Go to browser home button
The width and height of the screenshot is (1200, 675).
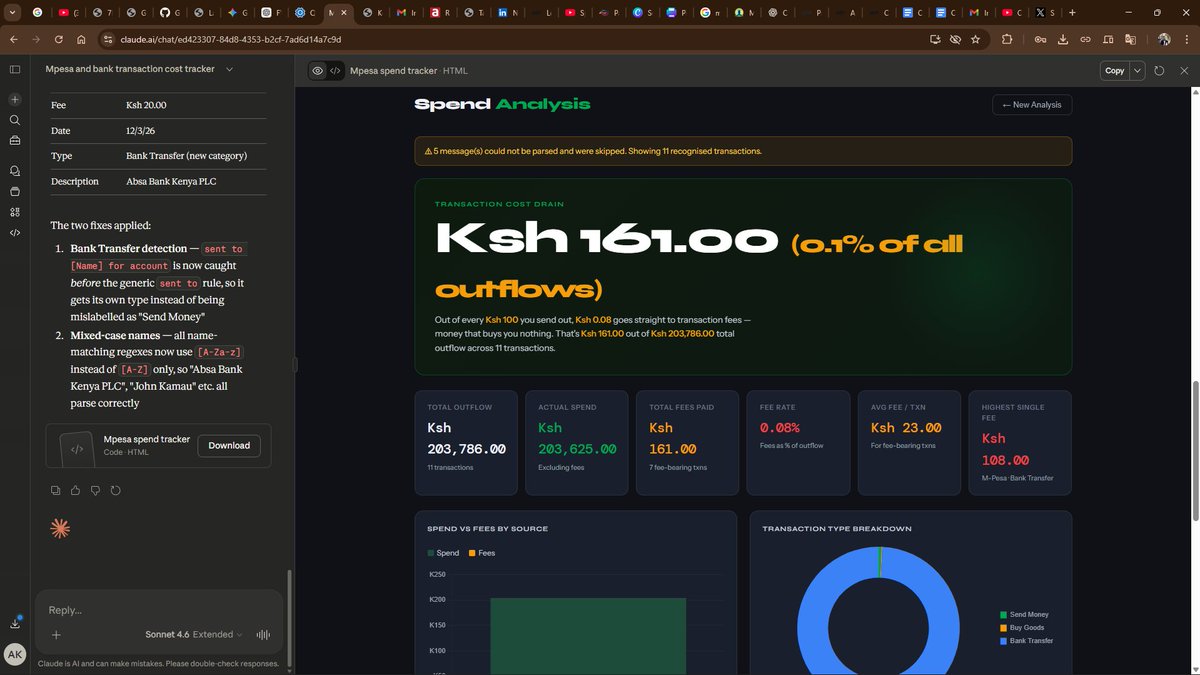[x=81, y=39]
